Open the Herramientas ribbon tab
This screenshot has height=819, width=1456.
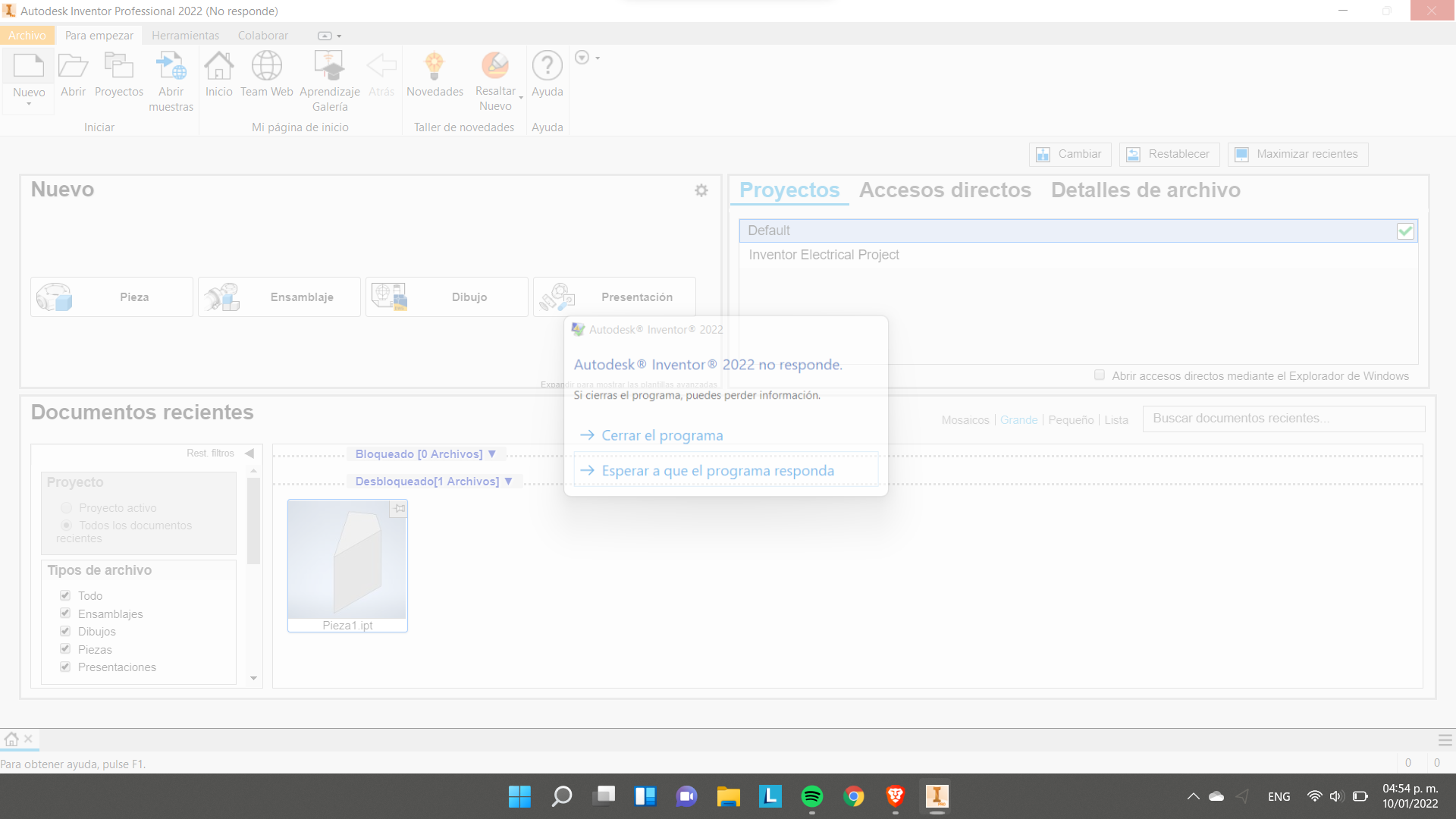pos(185,35)
